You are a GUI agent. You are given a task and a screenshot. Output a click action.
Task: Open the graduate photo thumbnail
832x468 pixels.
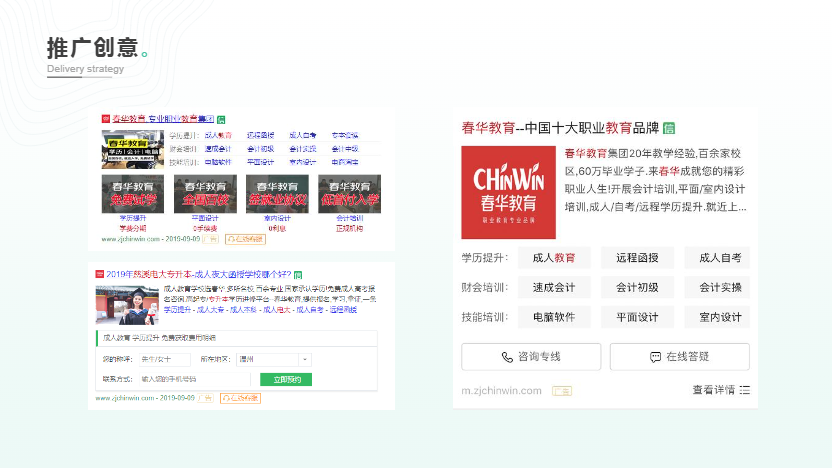tap(127, 305)
